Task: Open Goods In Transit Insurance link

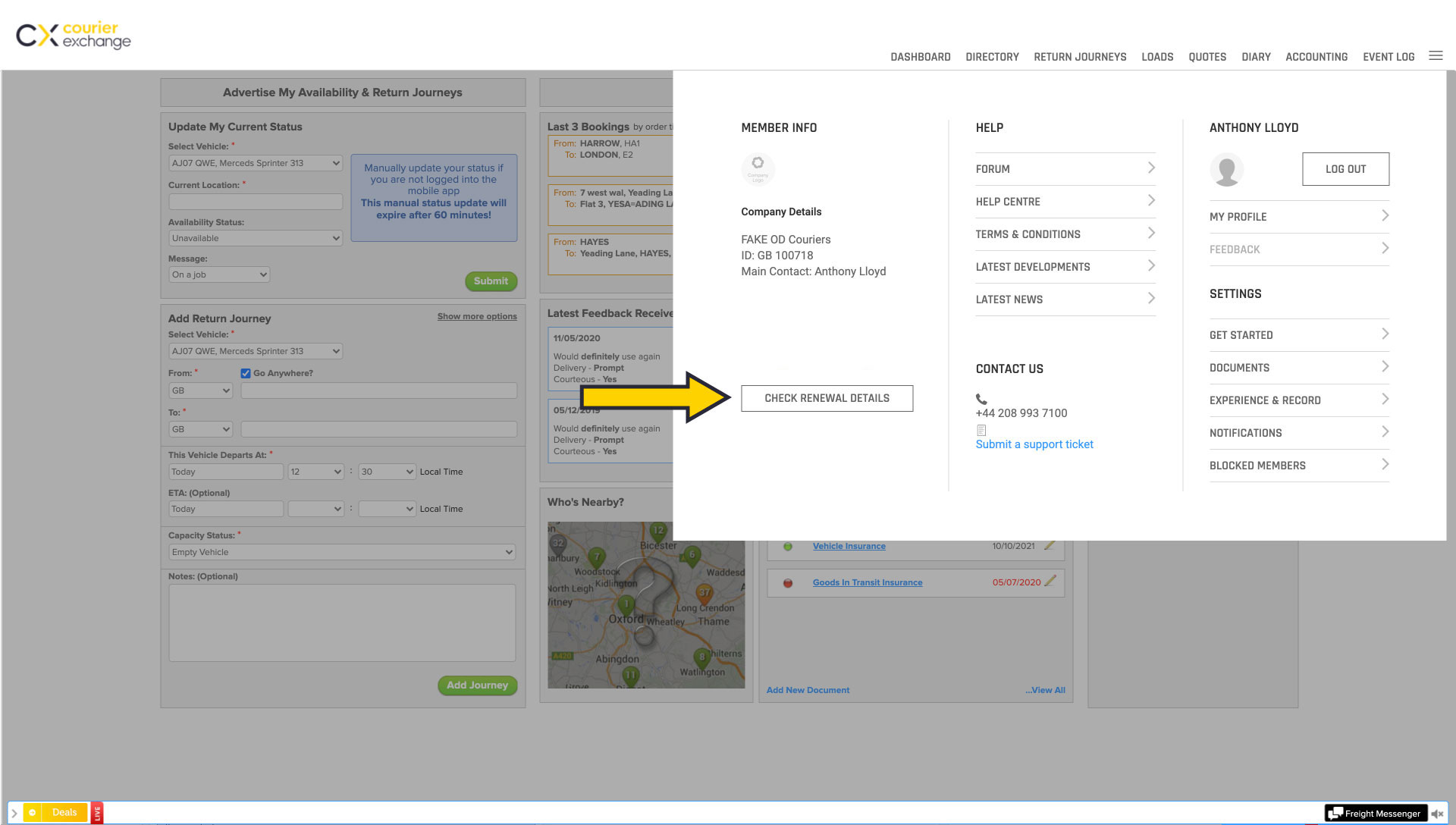Action: [868, 582]
